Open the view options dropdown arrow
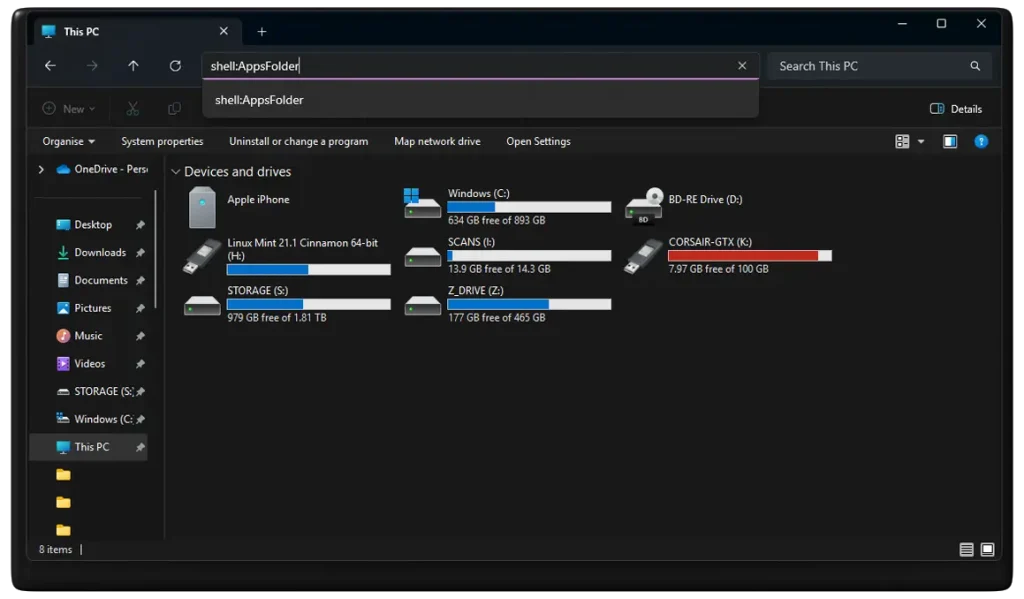The width and height of the screenshot is (1024, 599). pos(921,141)
